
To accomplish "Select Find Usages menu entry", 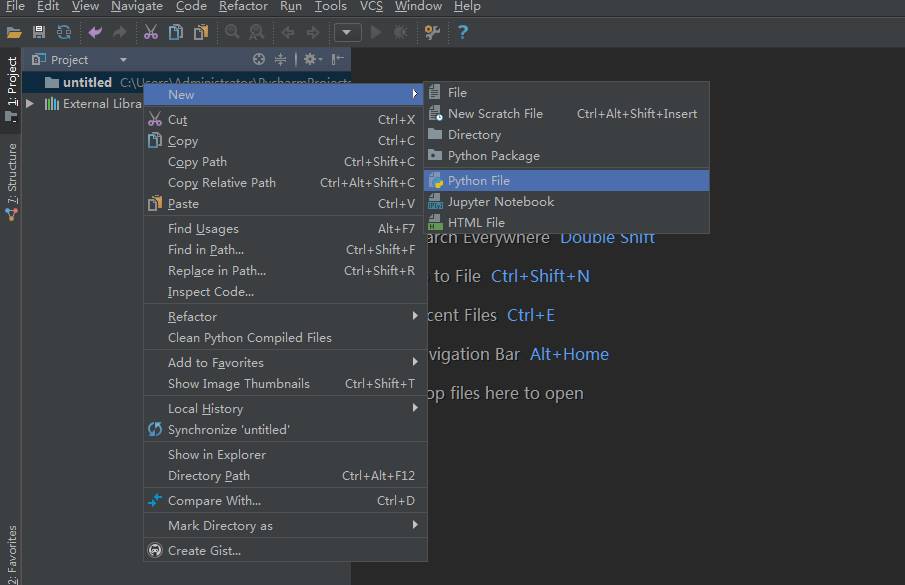I will [283, 228].
